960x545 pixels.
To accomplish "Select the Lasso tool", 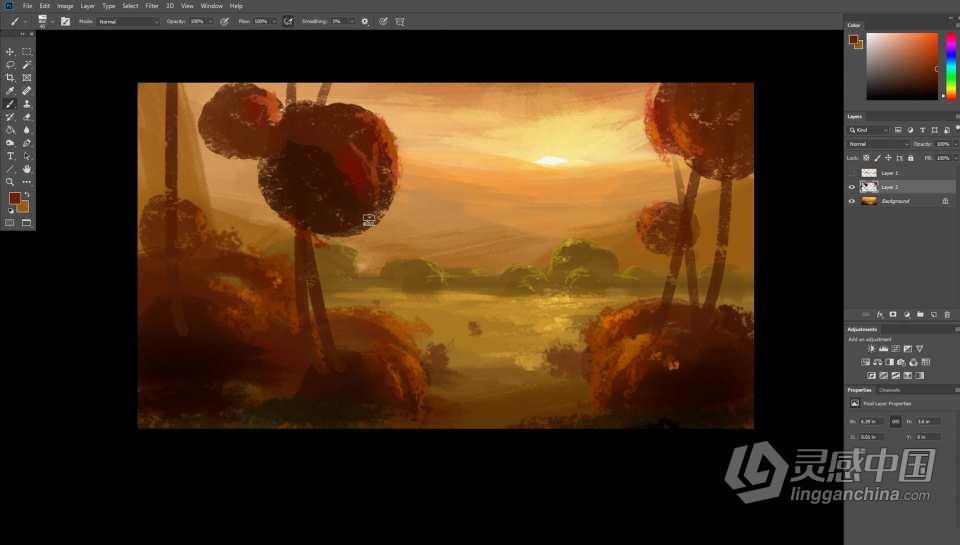I will pyautogui.click(x=10, y=65).
